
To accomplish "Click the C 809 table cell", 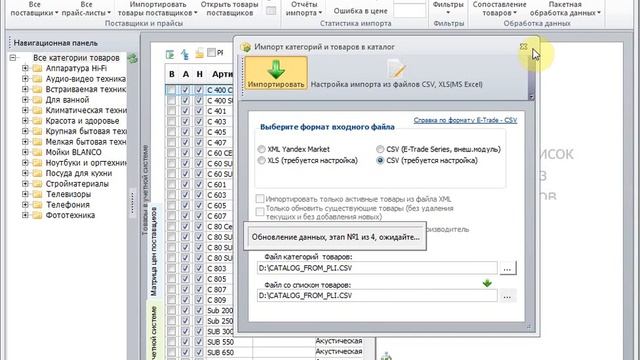I will [x=219, y=300].
